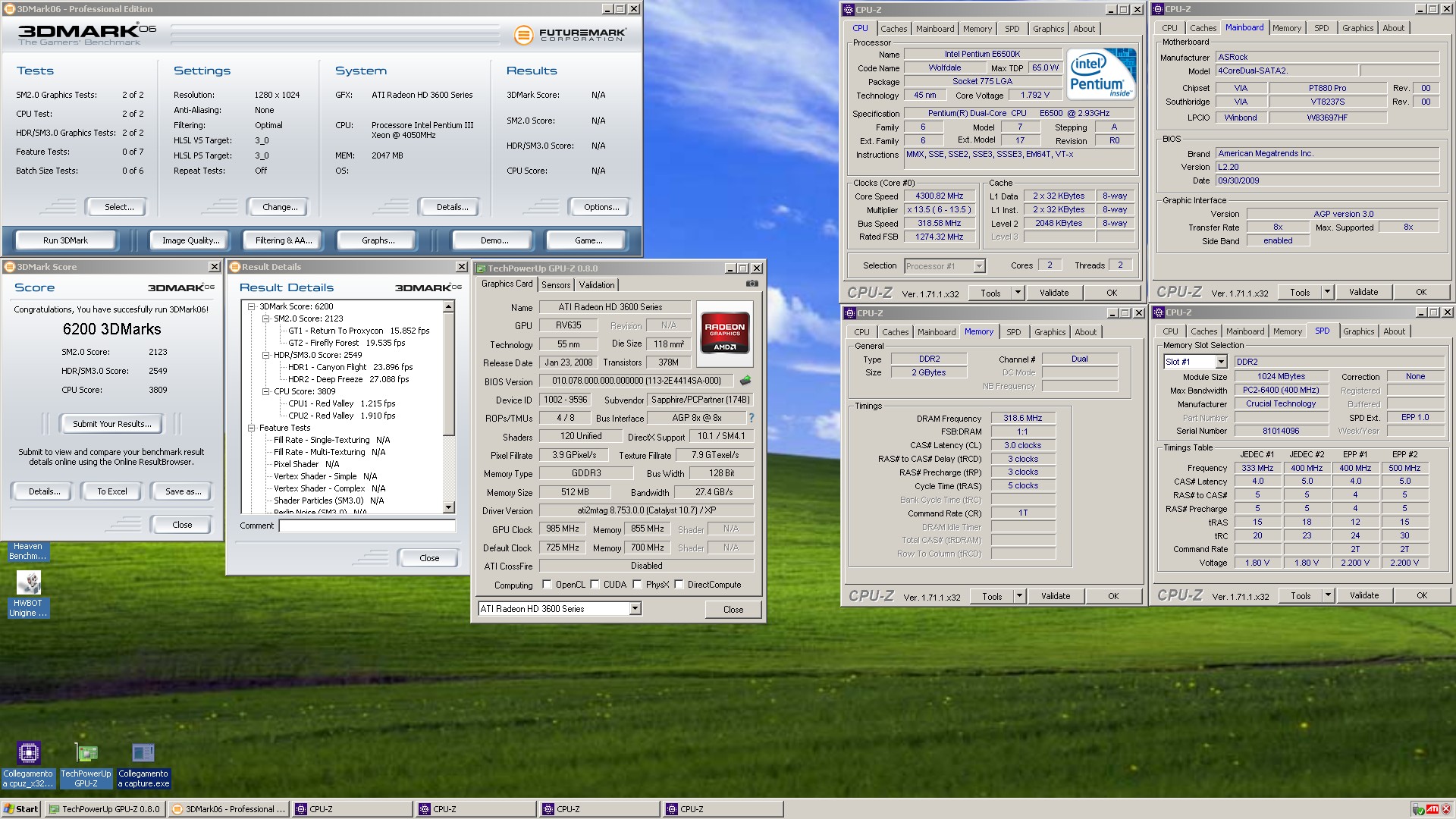Click the Result Details window title icon
The image size is (1456, 819).
point(235,267)
